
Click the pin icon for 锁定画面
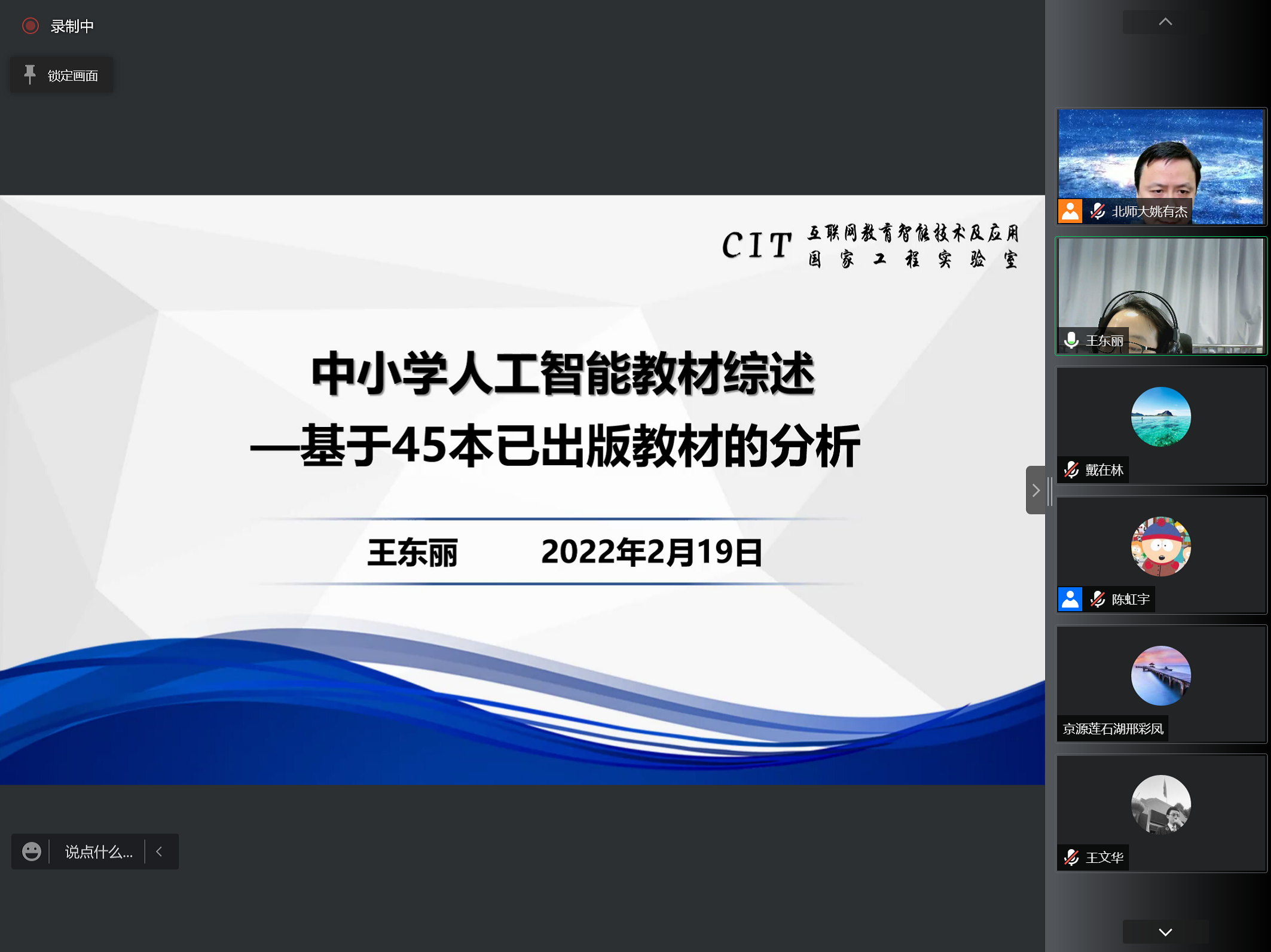pyautogui.click(x=29, y=75)
